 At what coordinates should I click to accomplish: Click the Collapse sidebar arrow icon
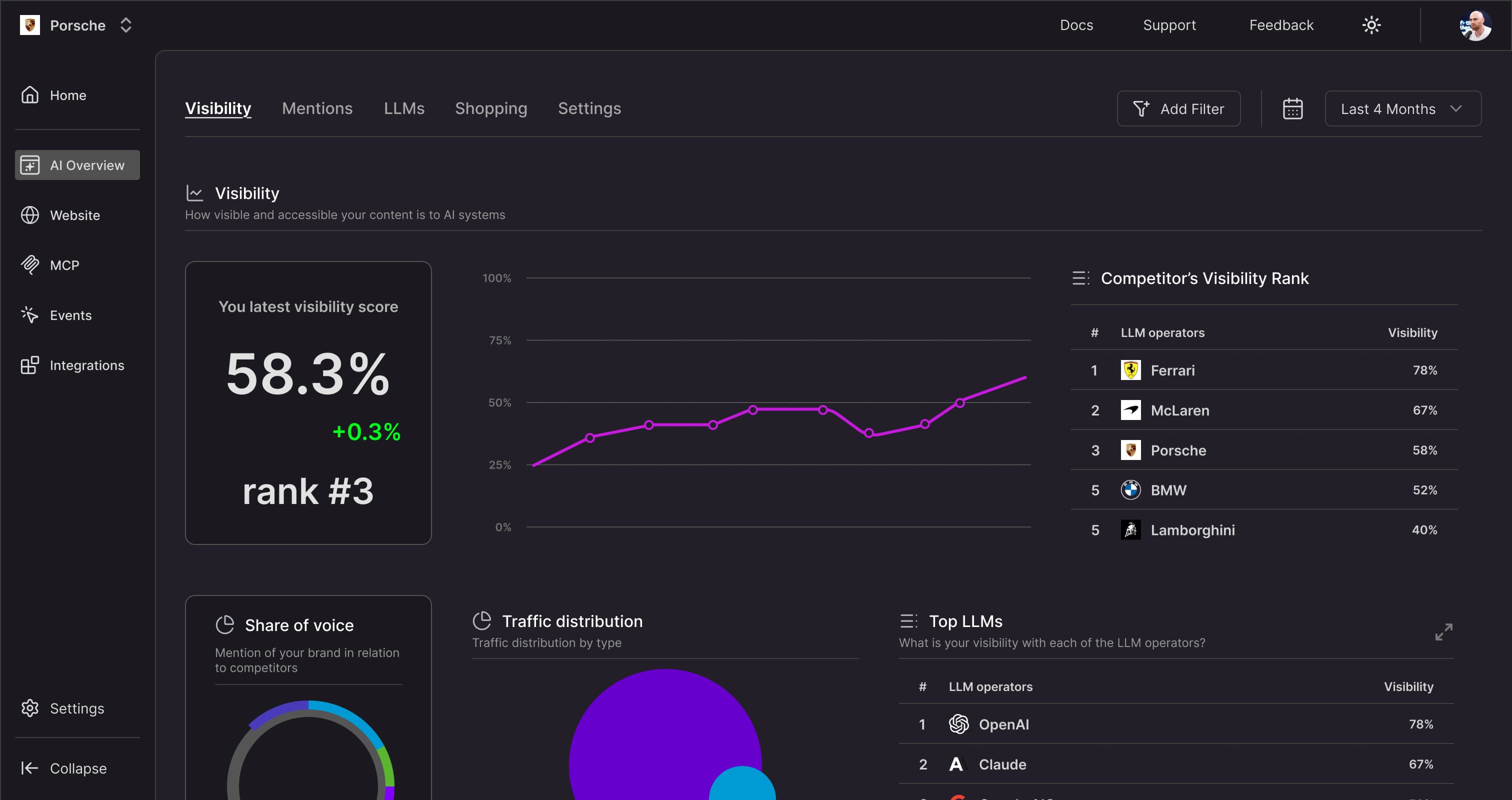tap(29, 768)
